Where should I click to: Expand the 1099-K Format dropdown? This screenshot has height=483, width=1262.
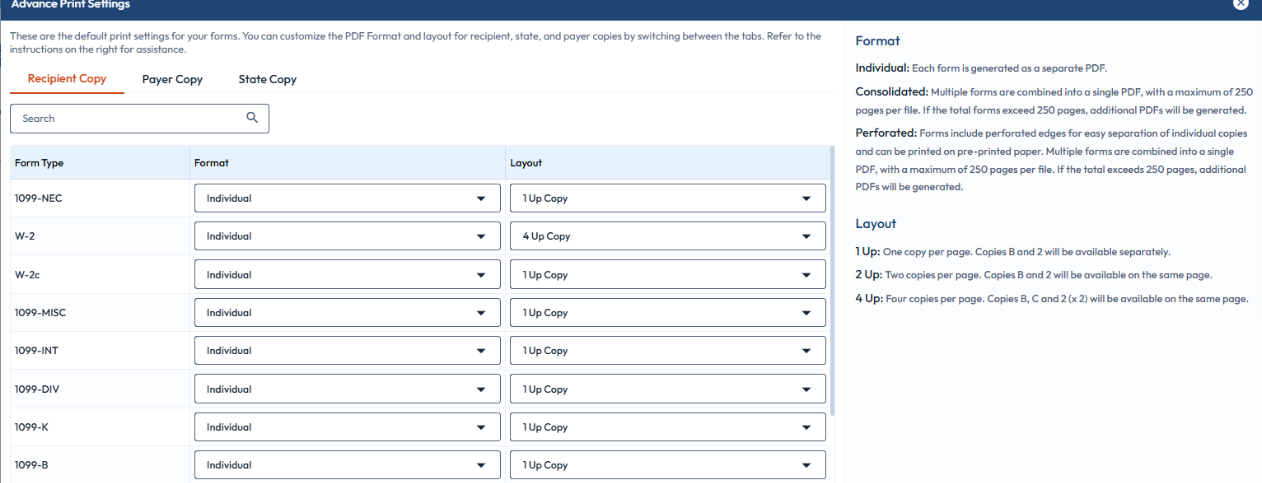pos(346,427)
